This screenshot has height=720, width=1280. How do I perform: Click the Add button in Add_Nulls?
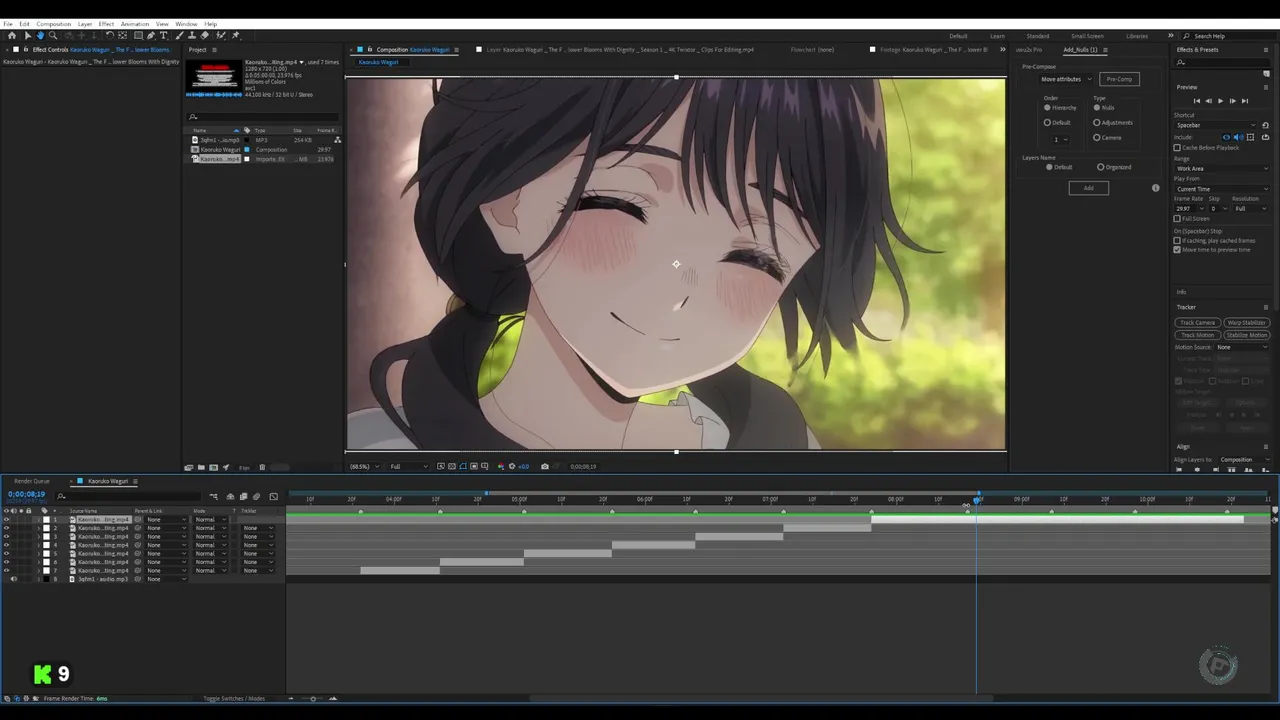pos(1089,188)
